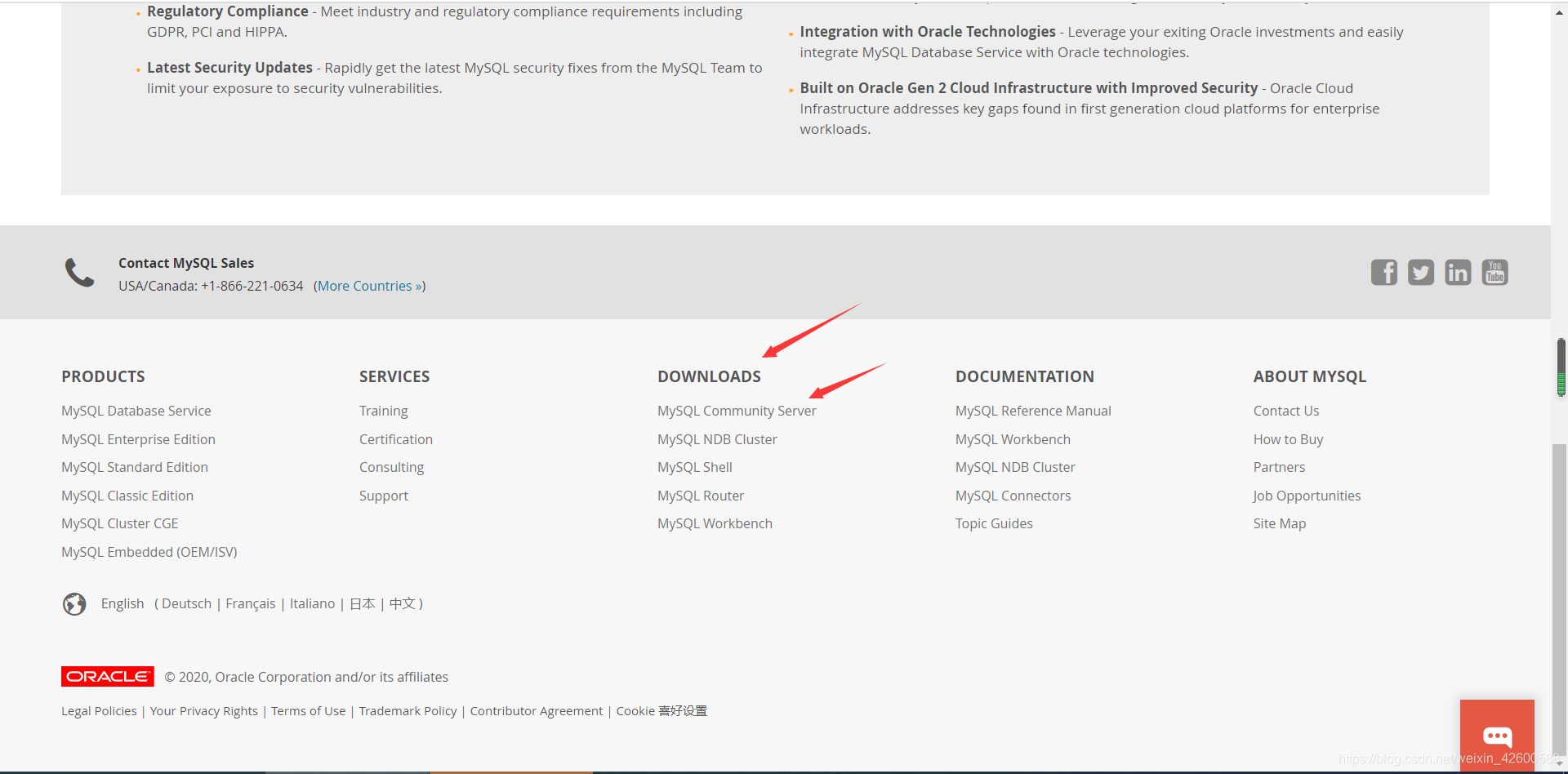
Task: Open MySQL Router download link
Action: point(701,496)
